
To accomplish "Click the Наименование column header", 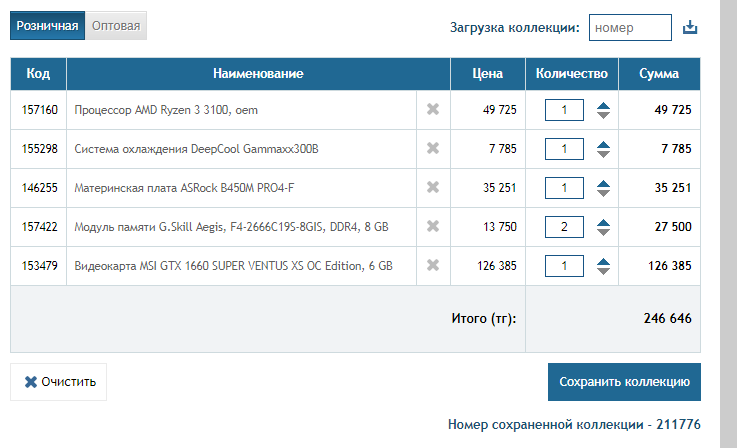I will [259, 74].
